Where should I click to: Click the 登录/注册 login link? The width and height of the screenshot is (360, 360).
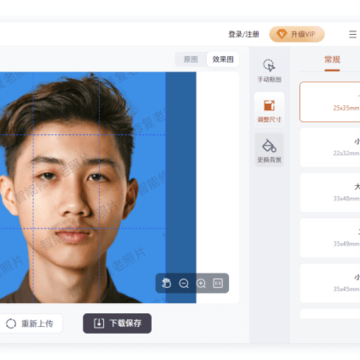(x=243, y=34)
